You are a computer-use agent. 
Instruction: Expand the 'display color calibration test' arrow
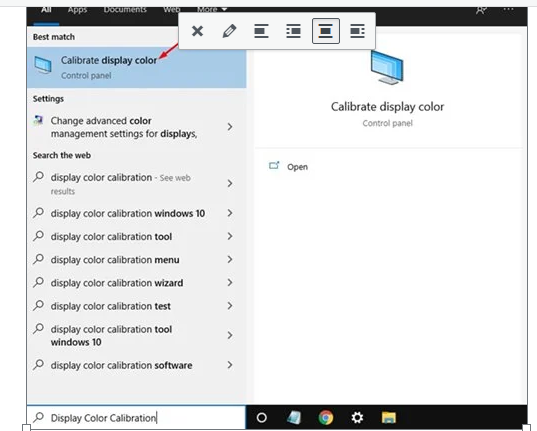click(x=230, y=306)
